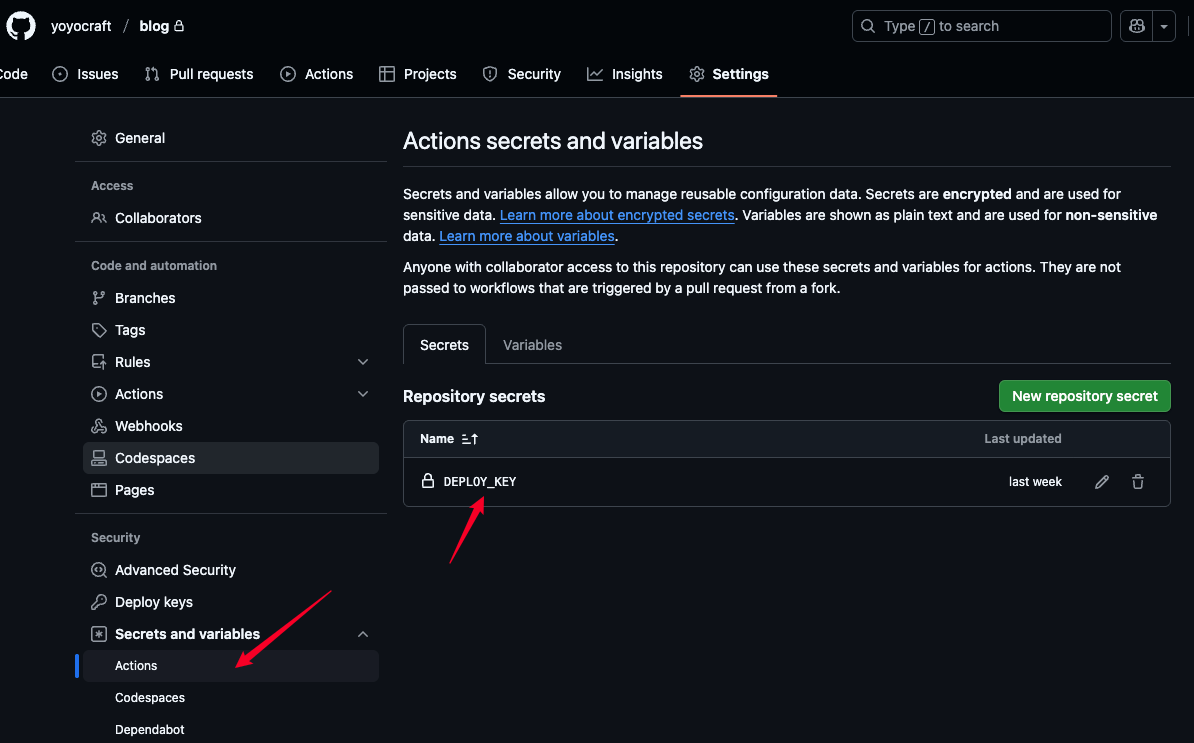Image resolution: width=1194 pixels, height=743 pixels.
Task: Select Codespaces under Secrets and variables
Action: (x=231, y=697)
